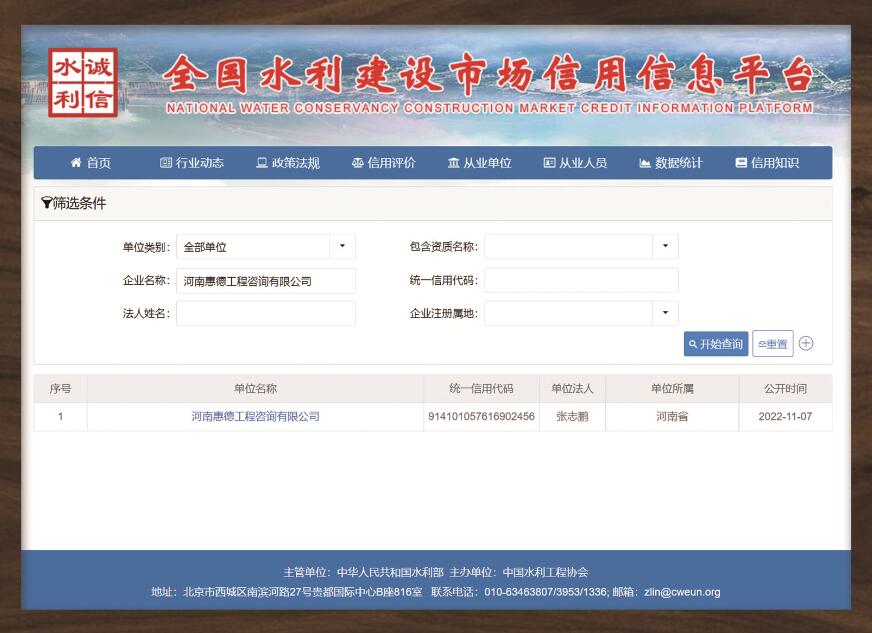Click the 开始查询 search button
The image size is (872, 633).
(716, 344)
